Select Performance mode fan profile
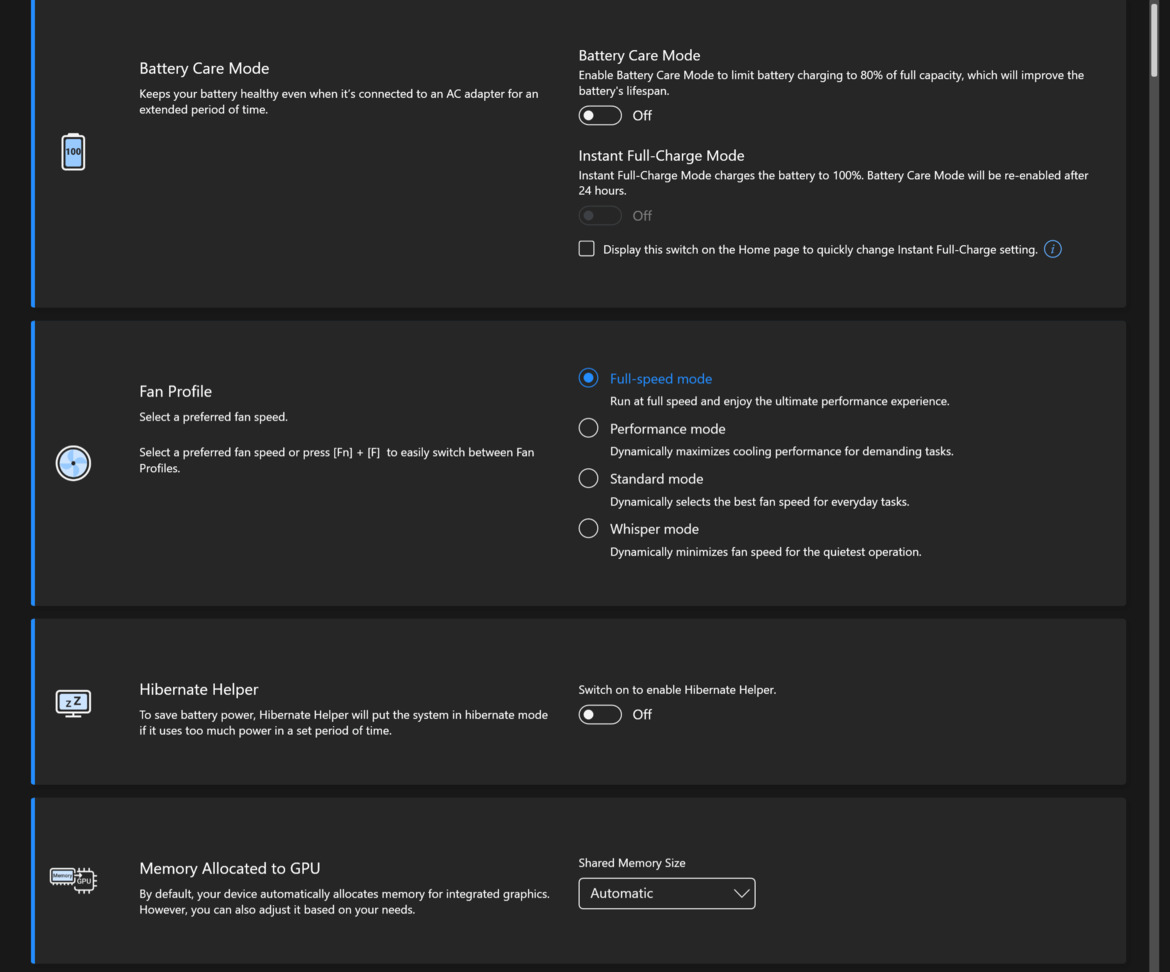The height and width of the screenshot is (972, 1170). [x=589, y=428]
